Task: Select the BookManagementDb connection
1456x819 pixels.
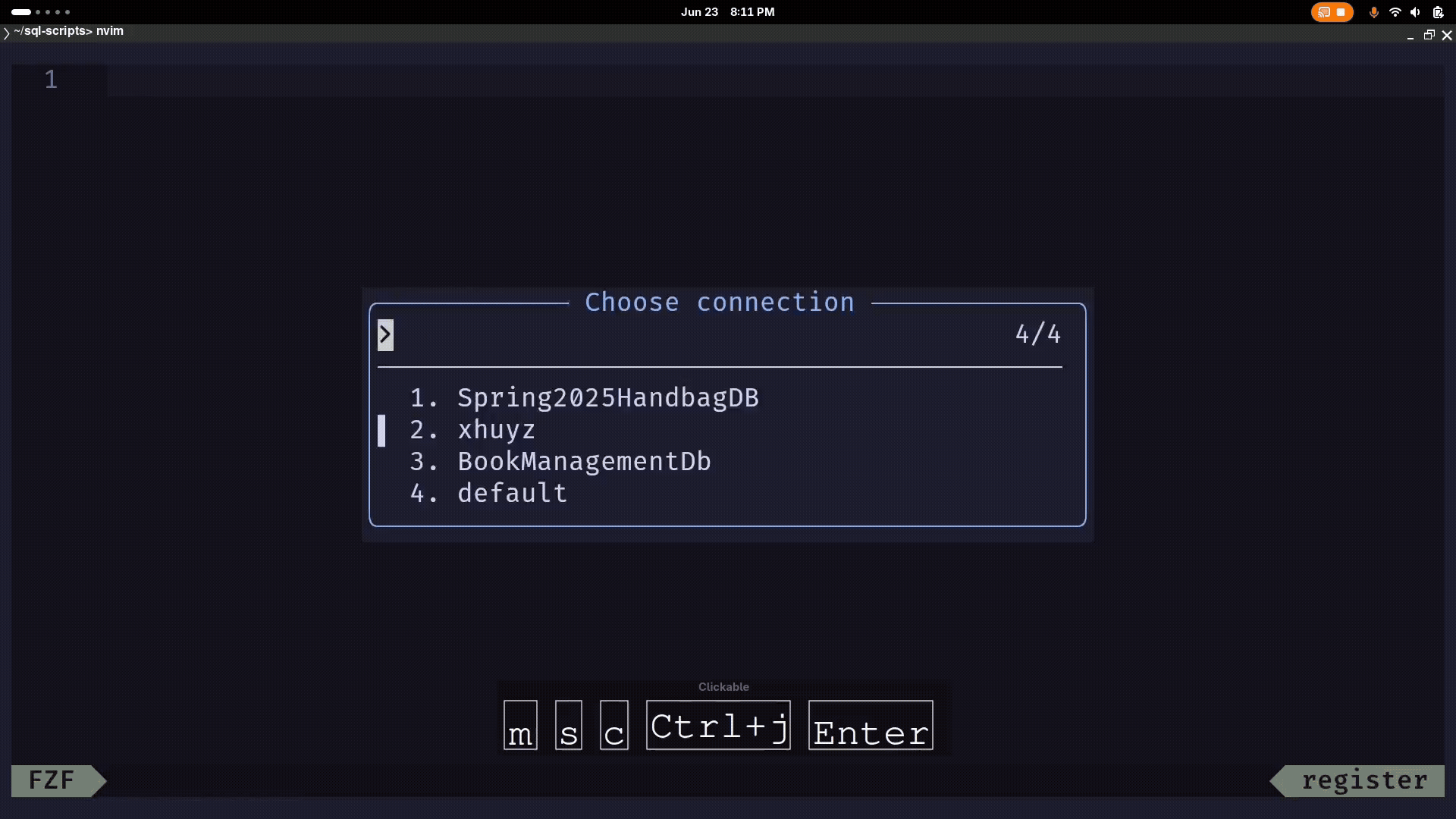Action: click(x=584, y=462)
